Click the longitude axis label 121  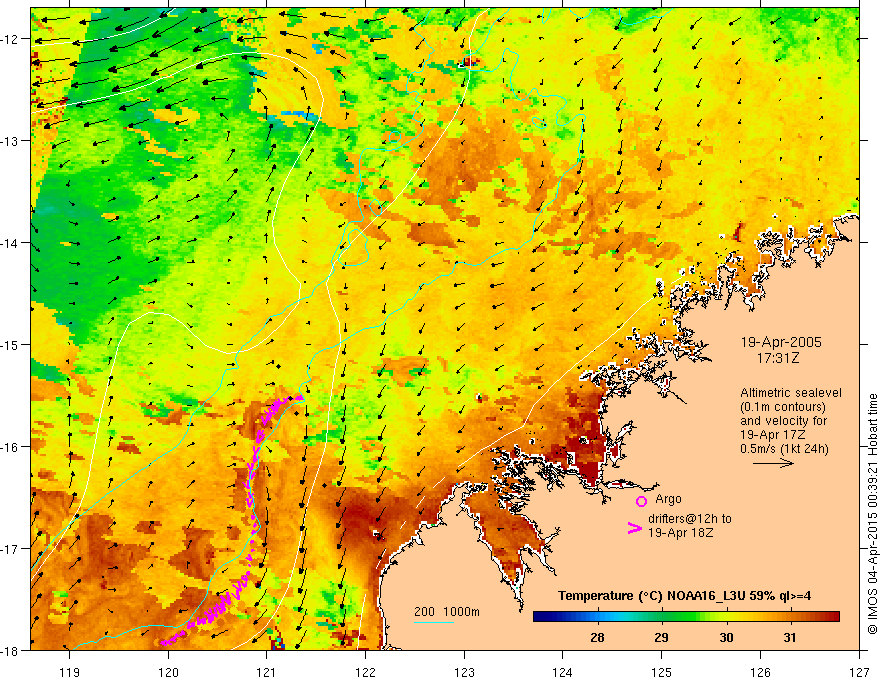click(267, 672)
